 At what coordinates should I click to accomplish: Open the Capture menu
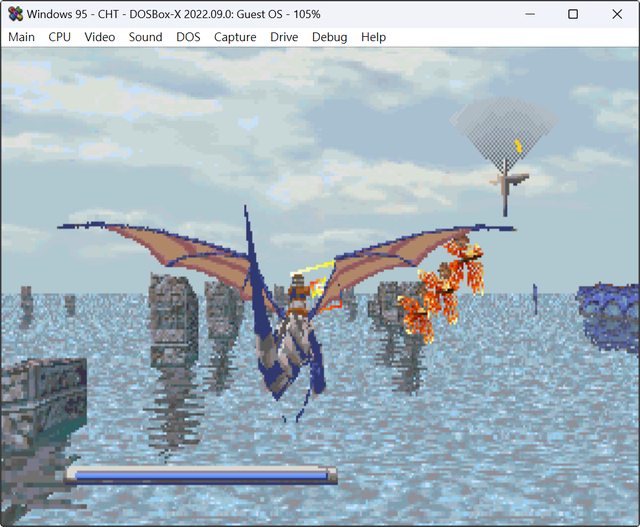click(x=235, y=37)
